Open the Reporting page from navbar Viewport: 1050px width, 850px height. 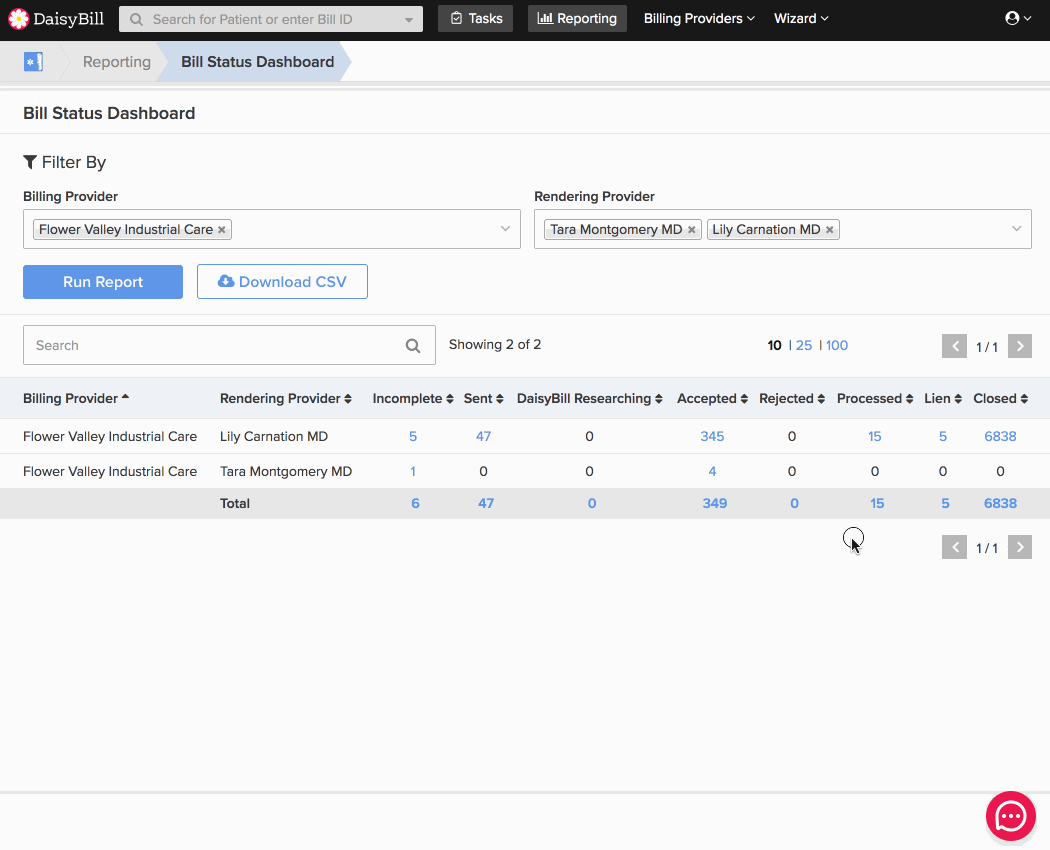[577, 19]
